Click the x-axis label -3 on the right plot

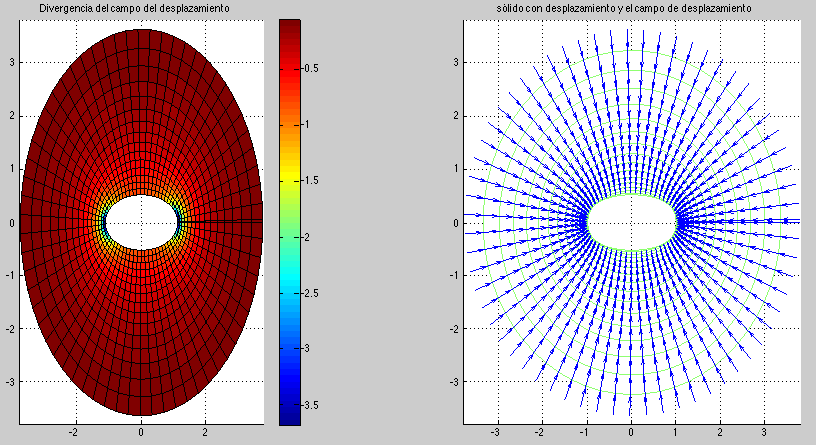[x=496, y=434]
